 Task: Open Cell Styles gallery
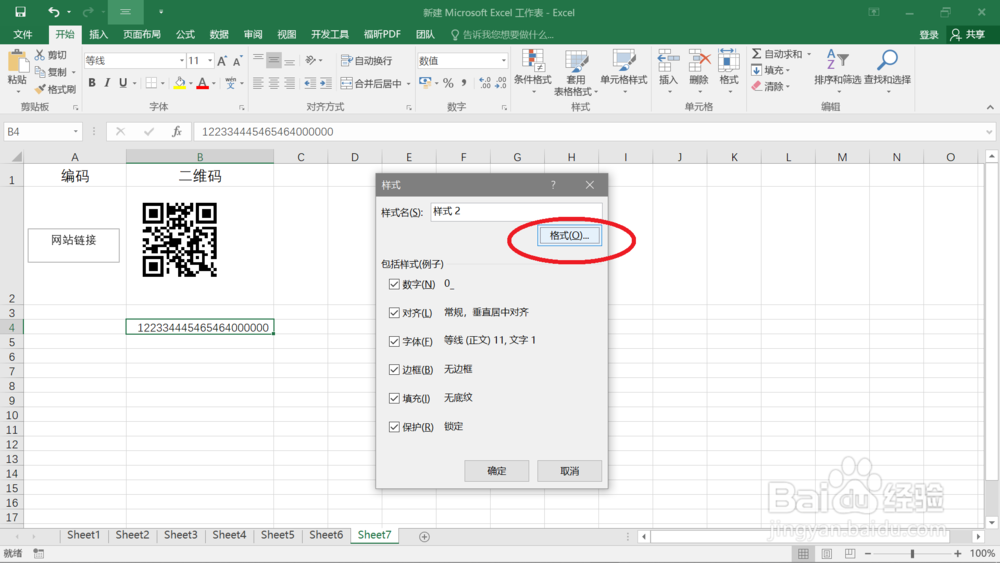click(624, 72)
